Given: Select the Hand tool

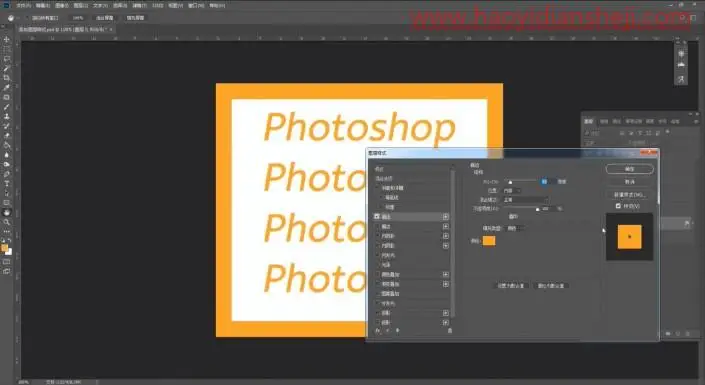Looking at the screenshot, I should tap(7, 212).
